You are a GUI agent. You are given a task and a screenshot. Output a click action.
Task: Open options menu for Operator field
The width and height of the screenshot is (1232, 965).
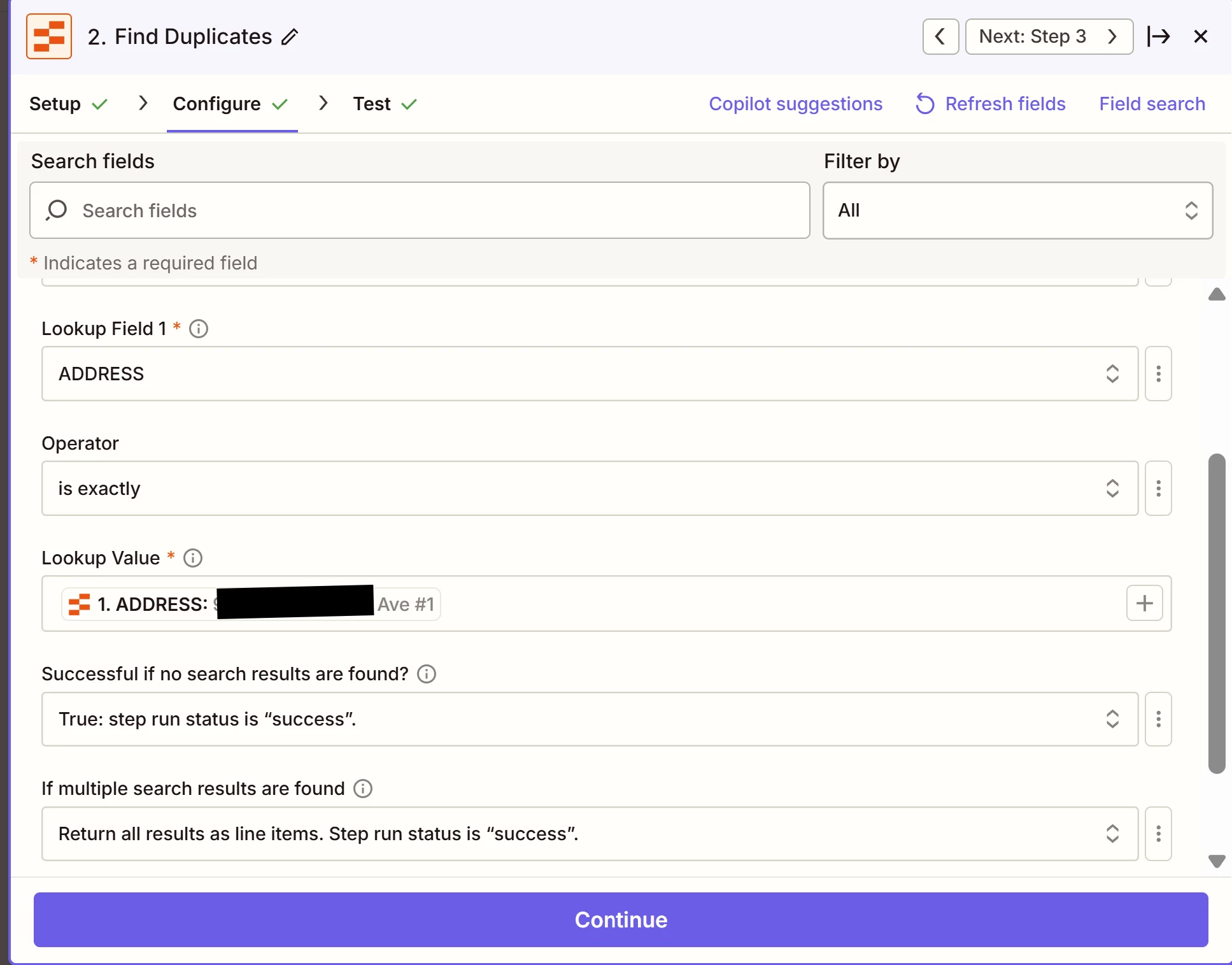click(1158, 489)
